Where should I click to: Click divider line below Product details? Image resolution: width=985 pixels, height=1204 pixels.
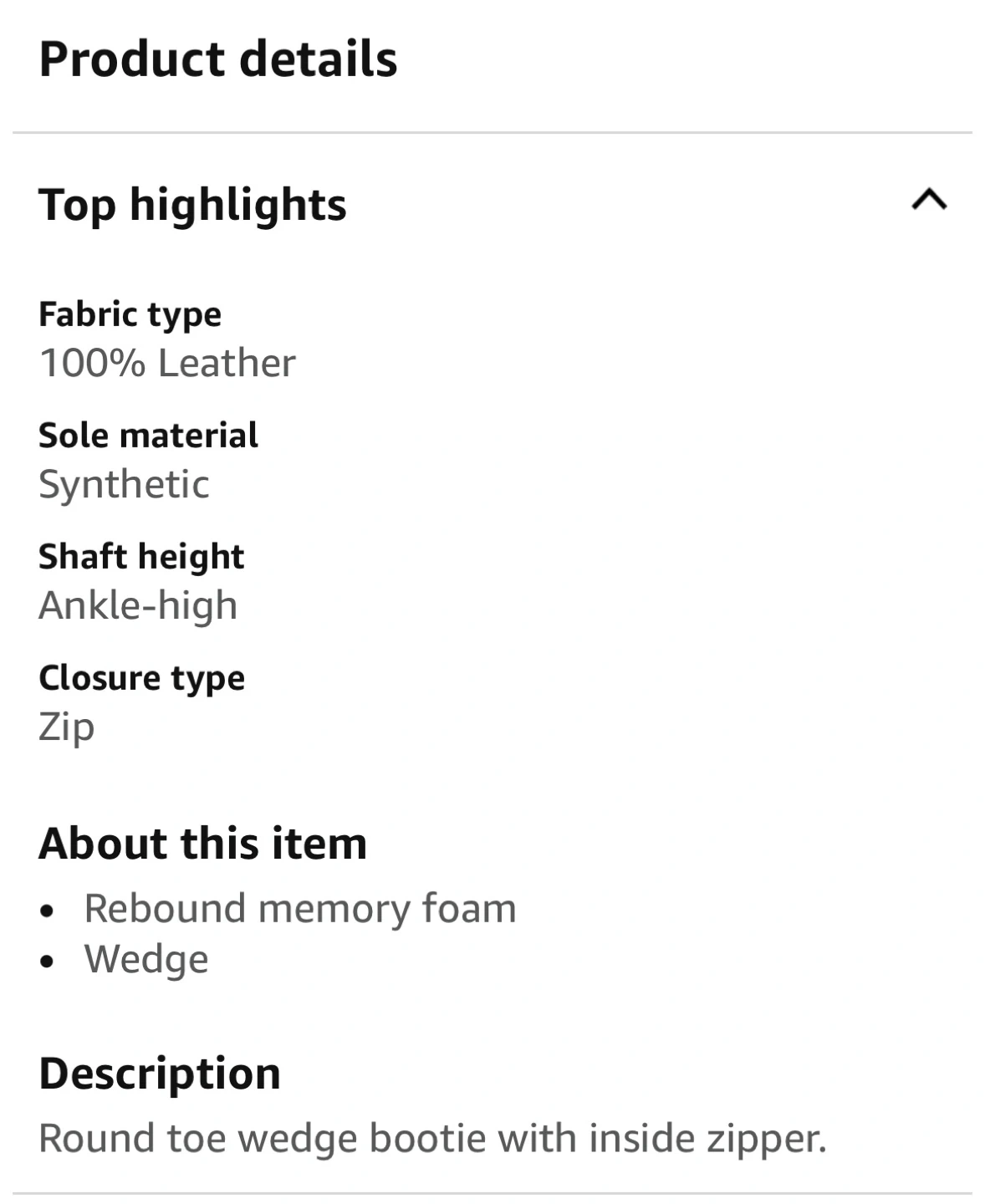click(x=492, y=132)
